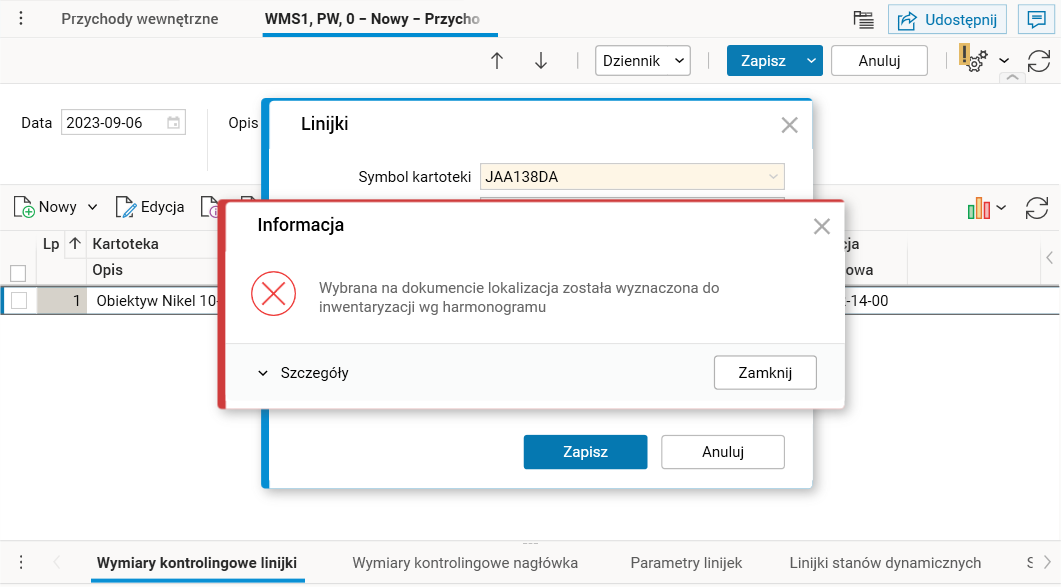Share the document via the Udostępnij button
Viewport: 1061px width, 587px height.
click(x=947, y=18)
